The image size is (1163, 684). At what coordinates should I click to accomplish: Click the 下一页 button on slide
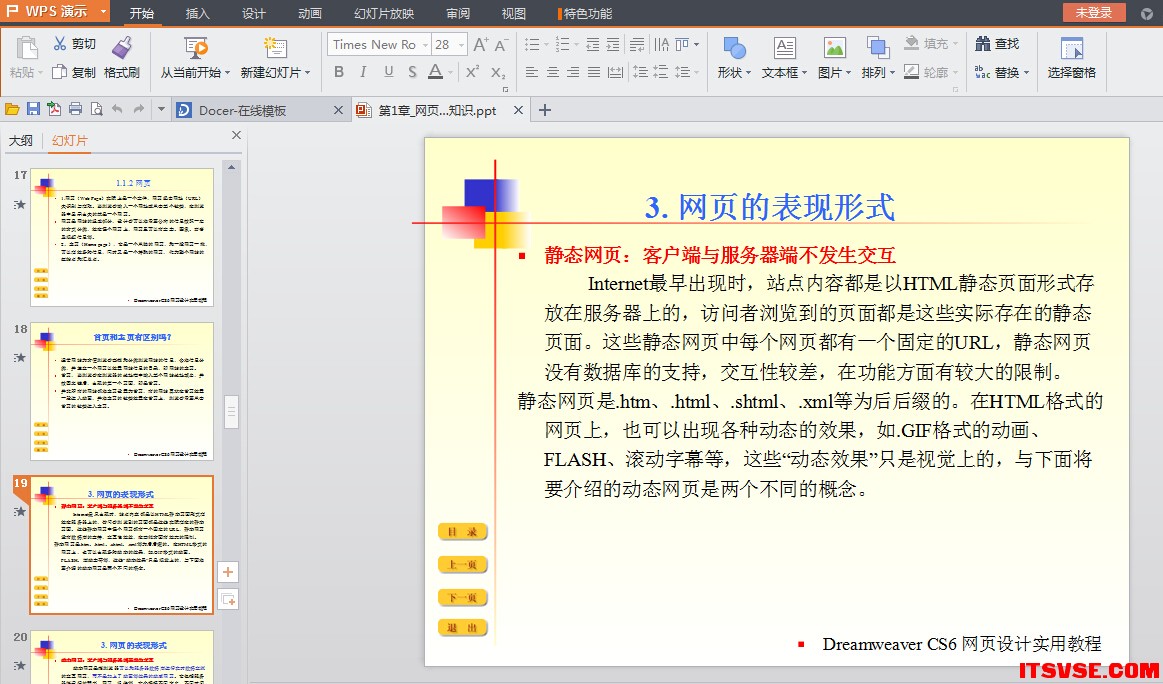[x=463, y=597]
